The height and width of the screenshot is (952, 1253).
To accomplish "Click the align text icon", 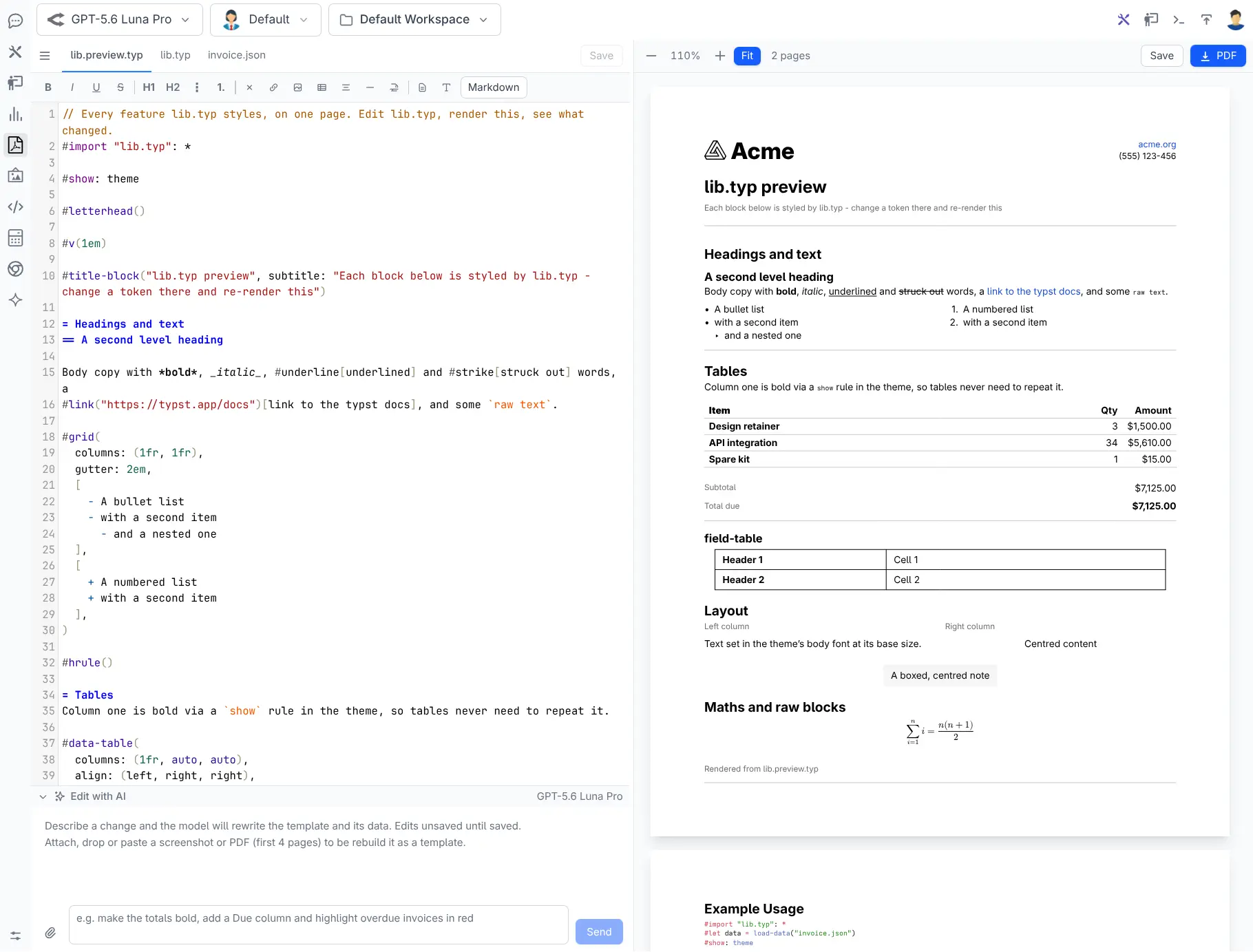I will pyautogui.click(x=346, y=87).
